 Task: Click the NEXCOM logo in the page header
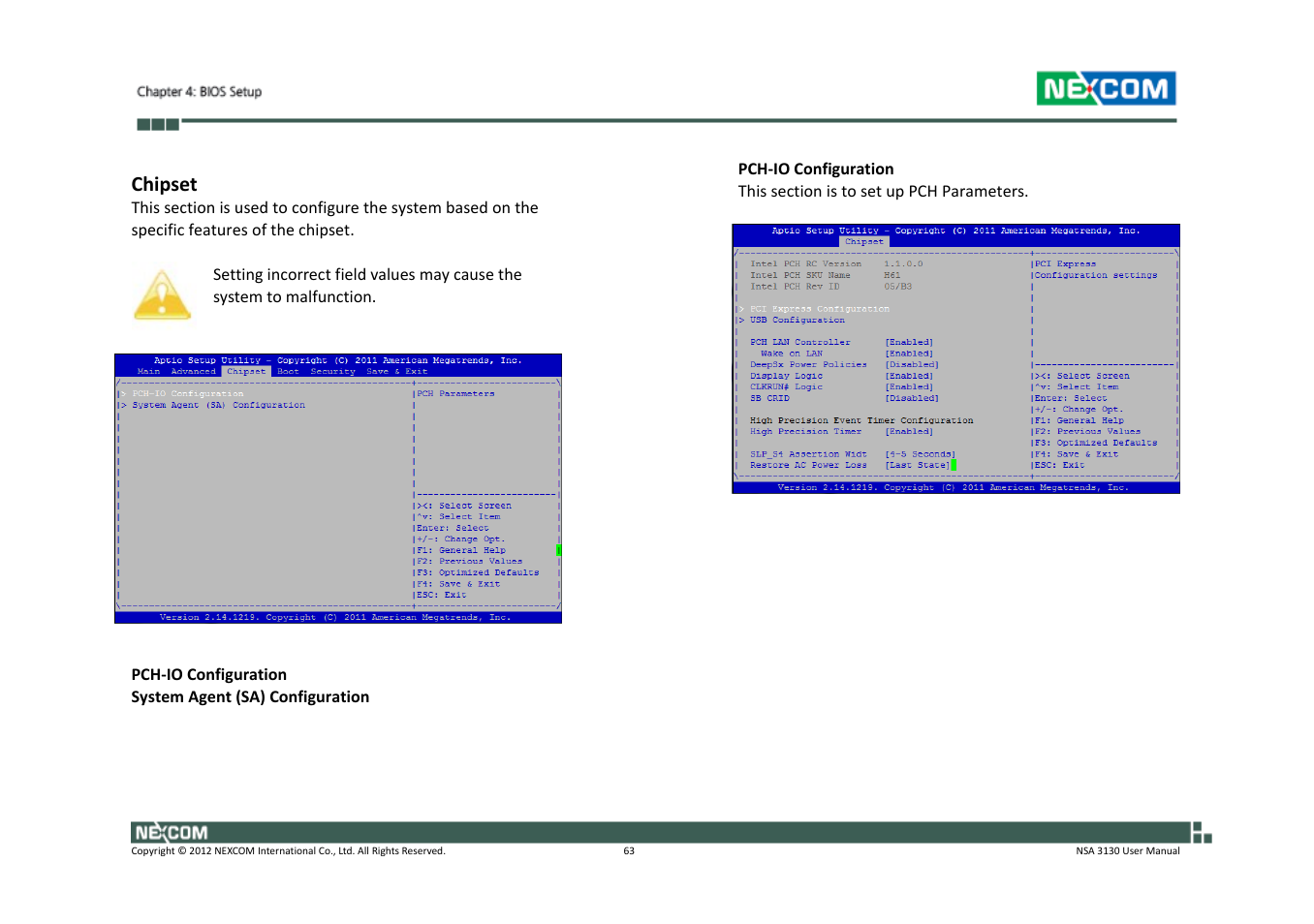[1106, 88]
